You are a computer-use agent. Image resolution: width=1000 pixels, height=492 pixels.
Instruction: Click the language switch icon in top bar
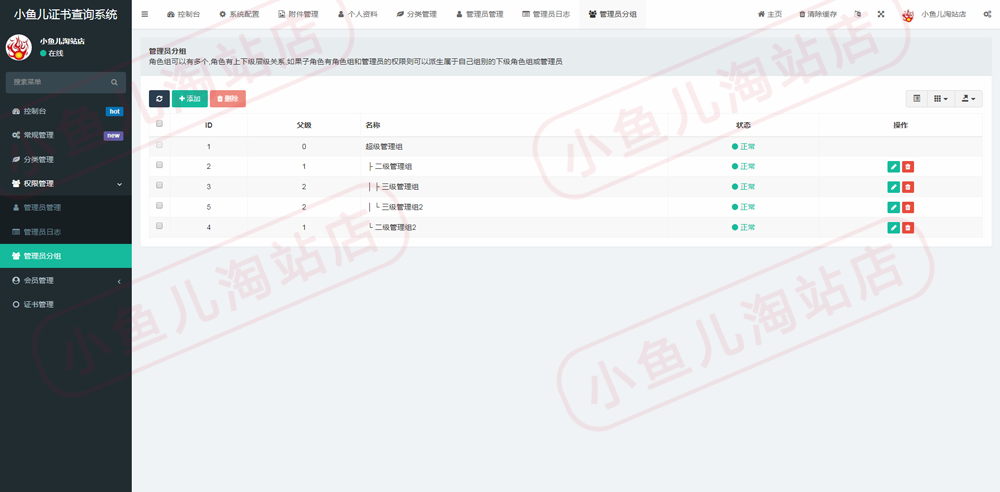pos(858,14)
